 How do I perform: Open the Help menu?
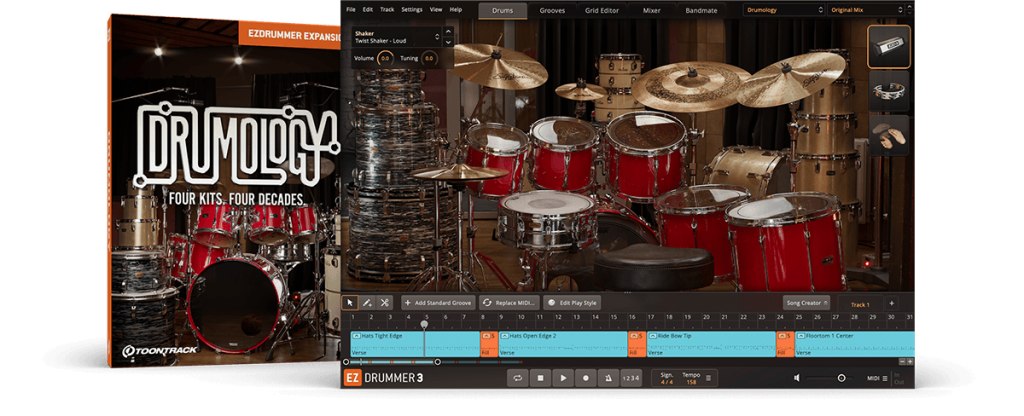(456, 10)
